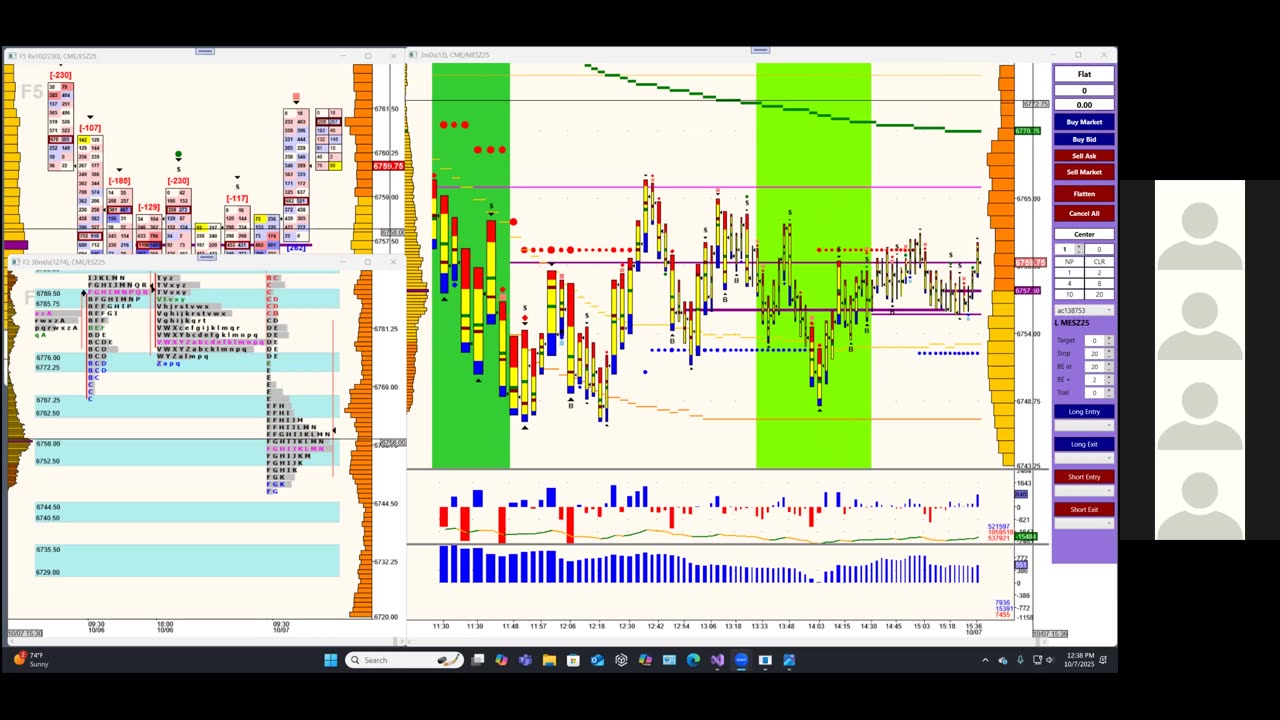
Task: Open the weather widget showing 74°F Sunny
Action: 30,660
